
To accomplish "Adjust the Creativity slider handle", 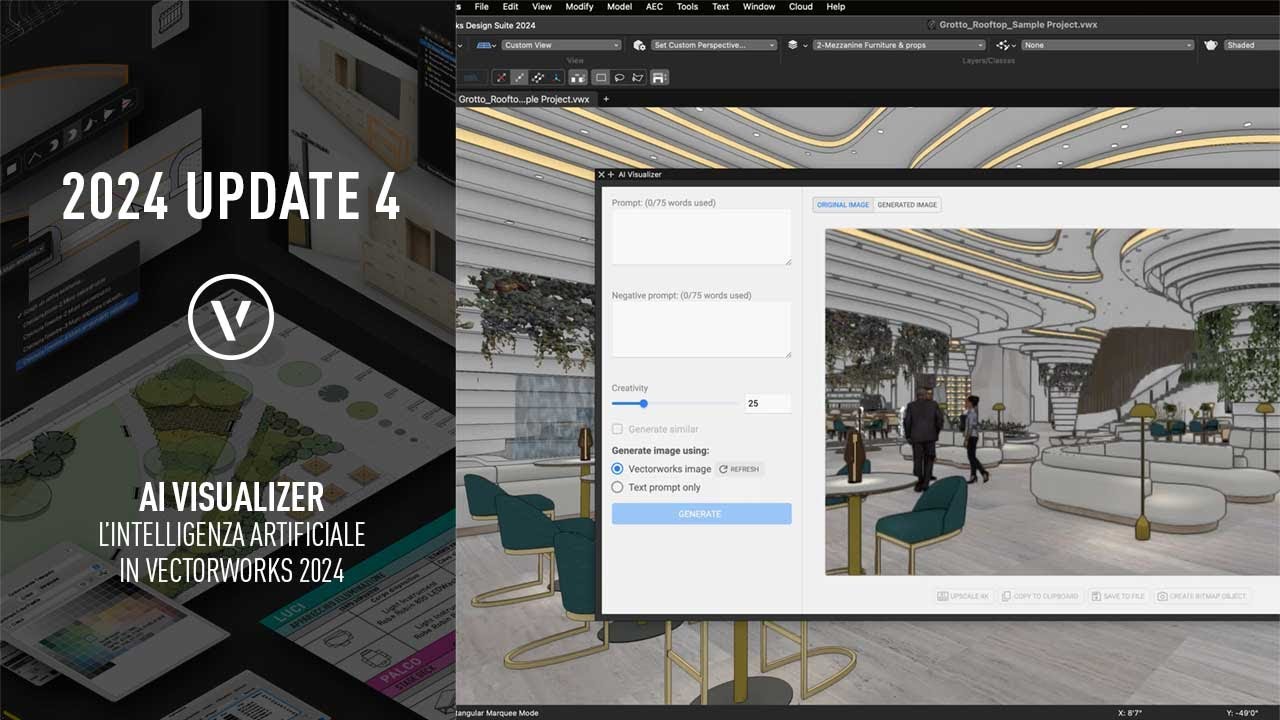I will click(643, 404).
